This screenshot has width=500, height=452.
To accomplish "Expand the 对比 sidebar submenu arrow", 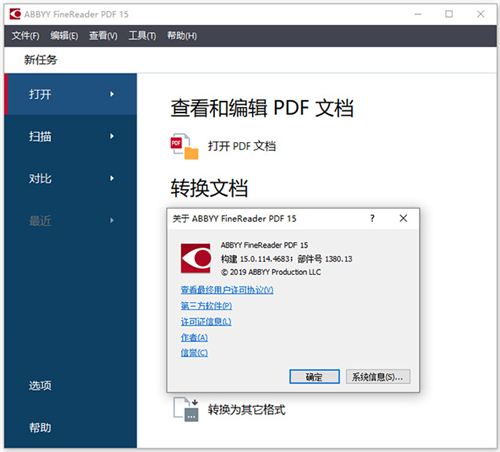I will click(x=112, y=178).
